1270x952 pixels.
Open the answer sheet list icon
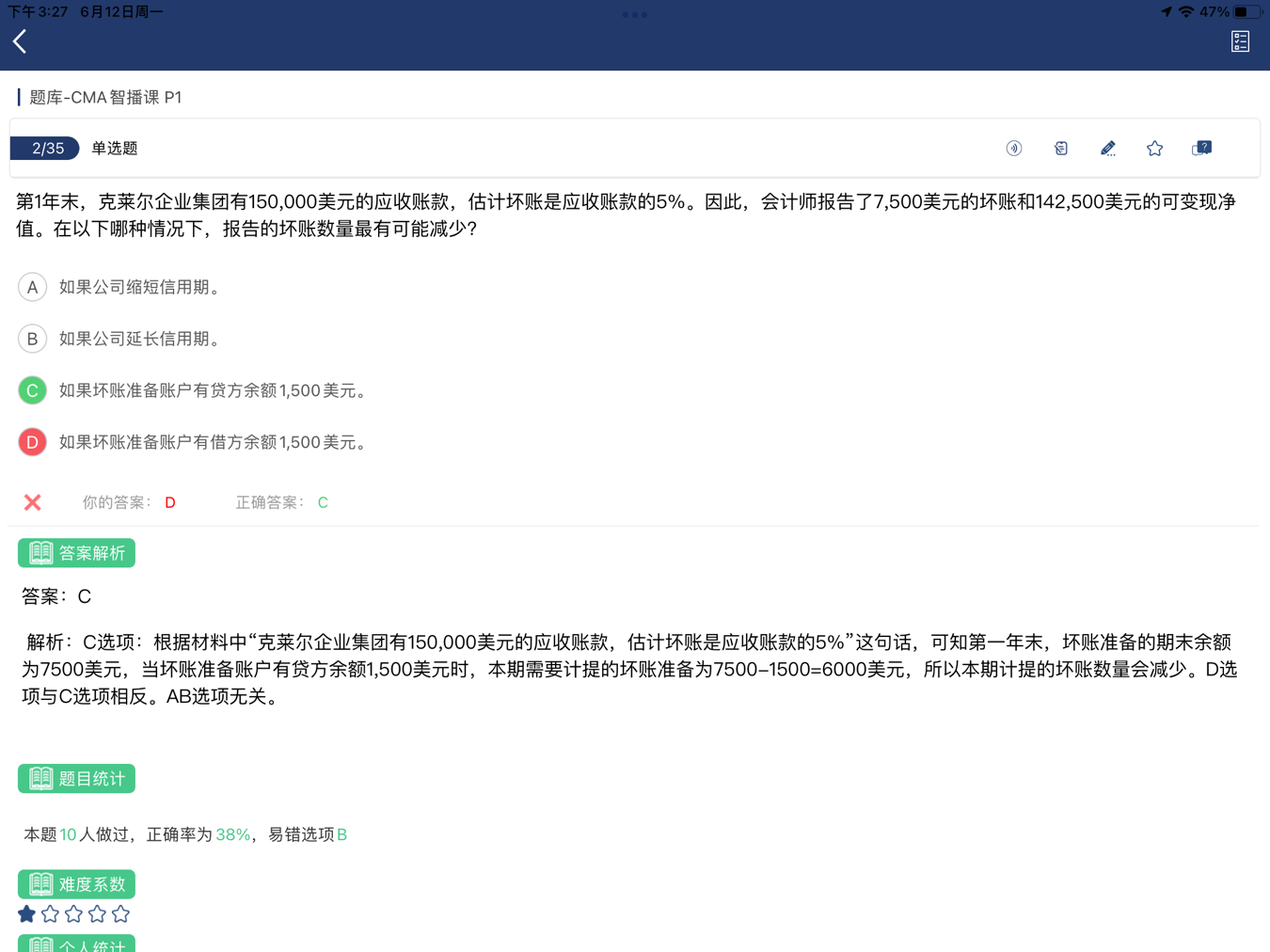point(1240,41)
